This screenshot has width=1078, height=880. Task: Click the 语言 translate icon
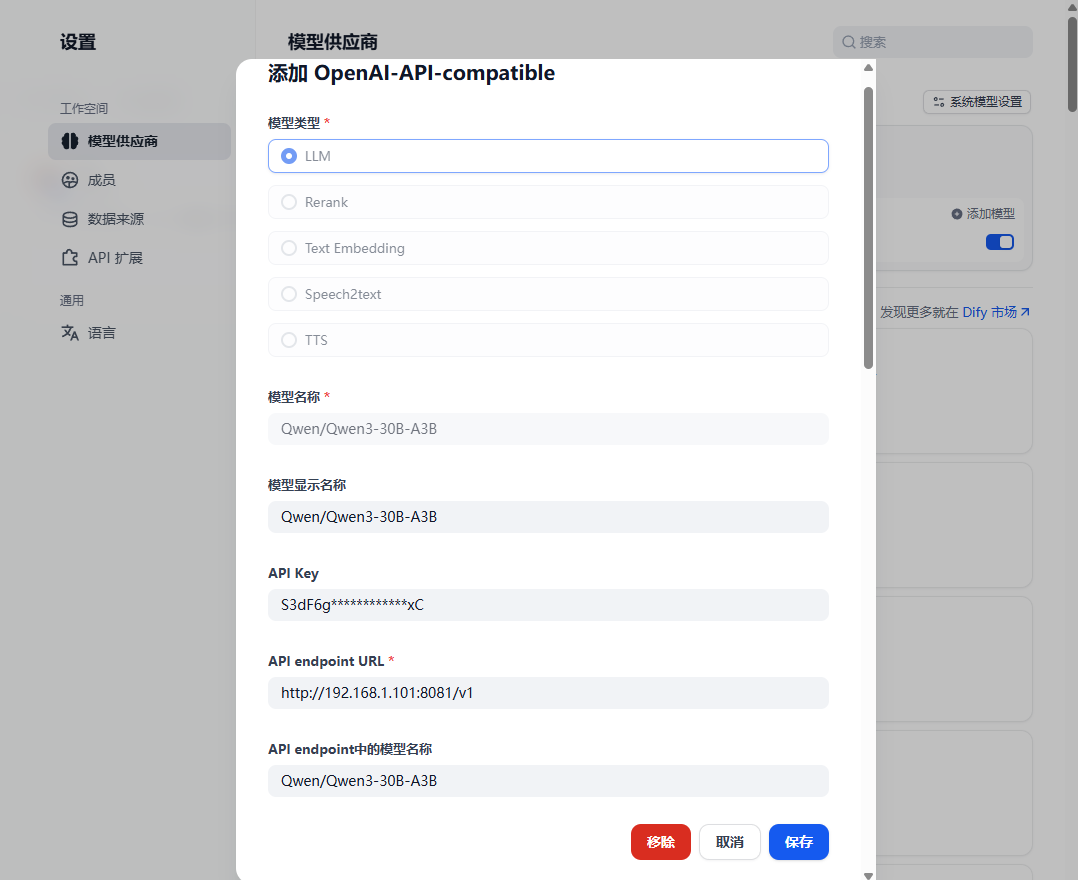(x=70, y=333)
